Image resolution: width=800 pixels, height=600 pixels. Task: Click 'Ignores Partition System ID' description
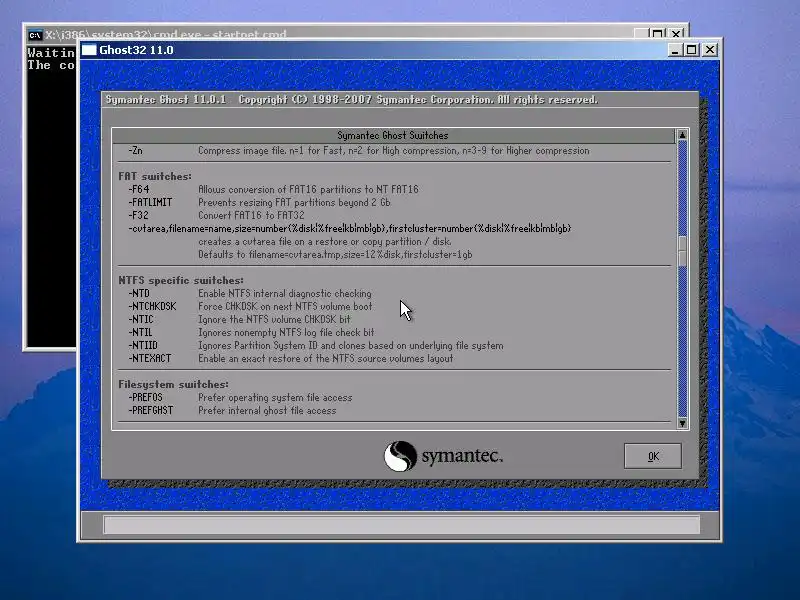pos(351,345)
